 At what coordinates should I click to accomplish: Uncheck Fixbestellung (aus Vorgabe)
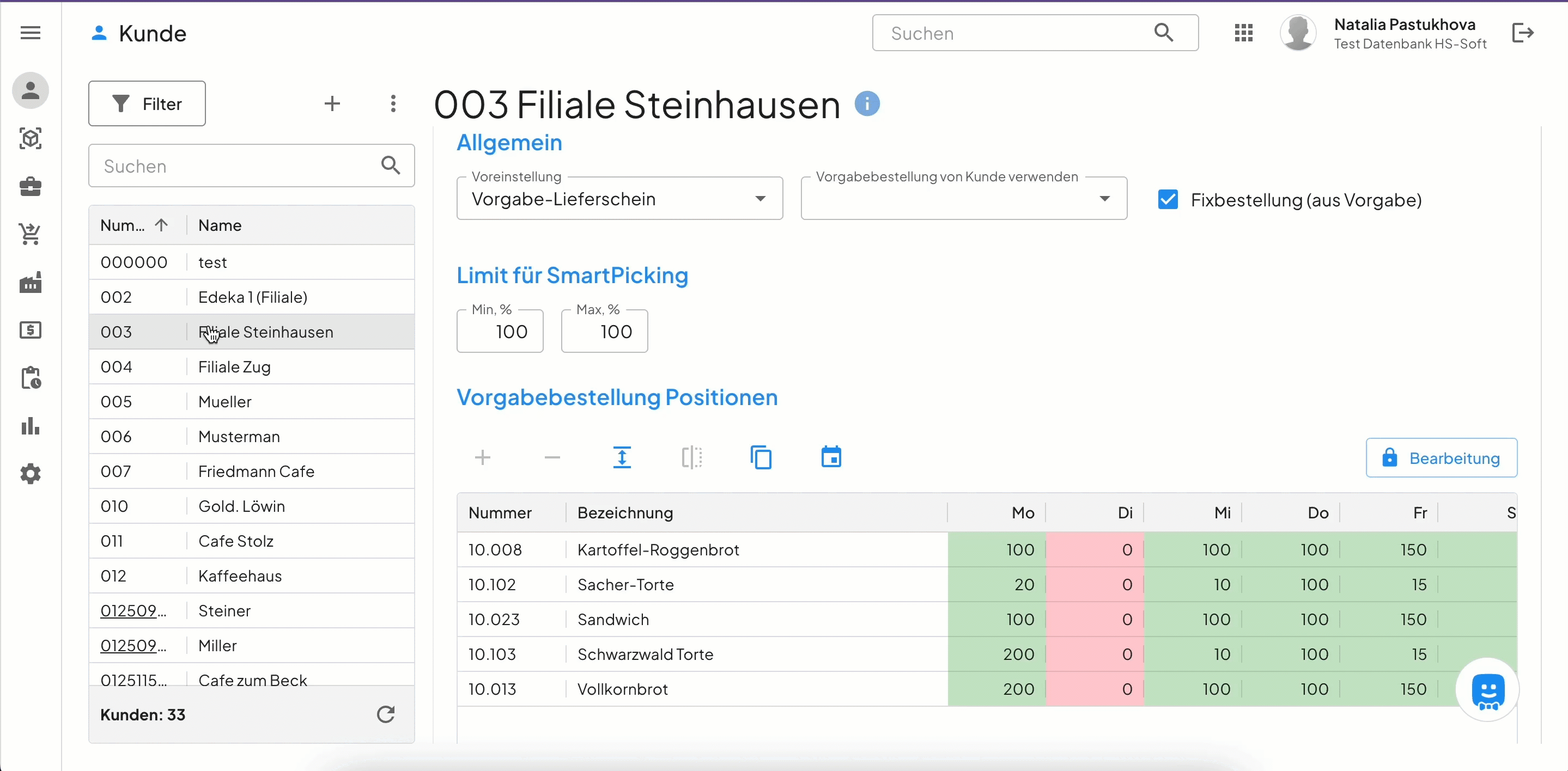click(1168, 200)
